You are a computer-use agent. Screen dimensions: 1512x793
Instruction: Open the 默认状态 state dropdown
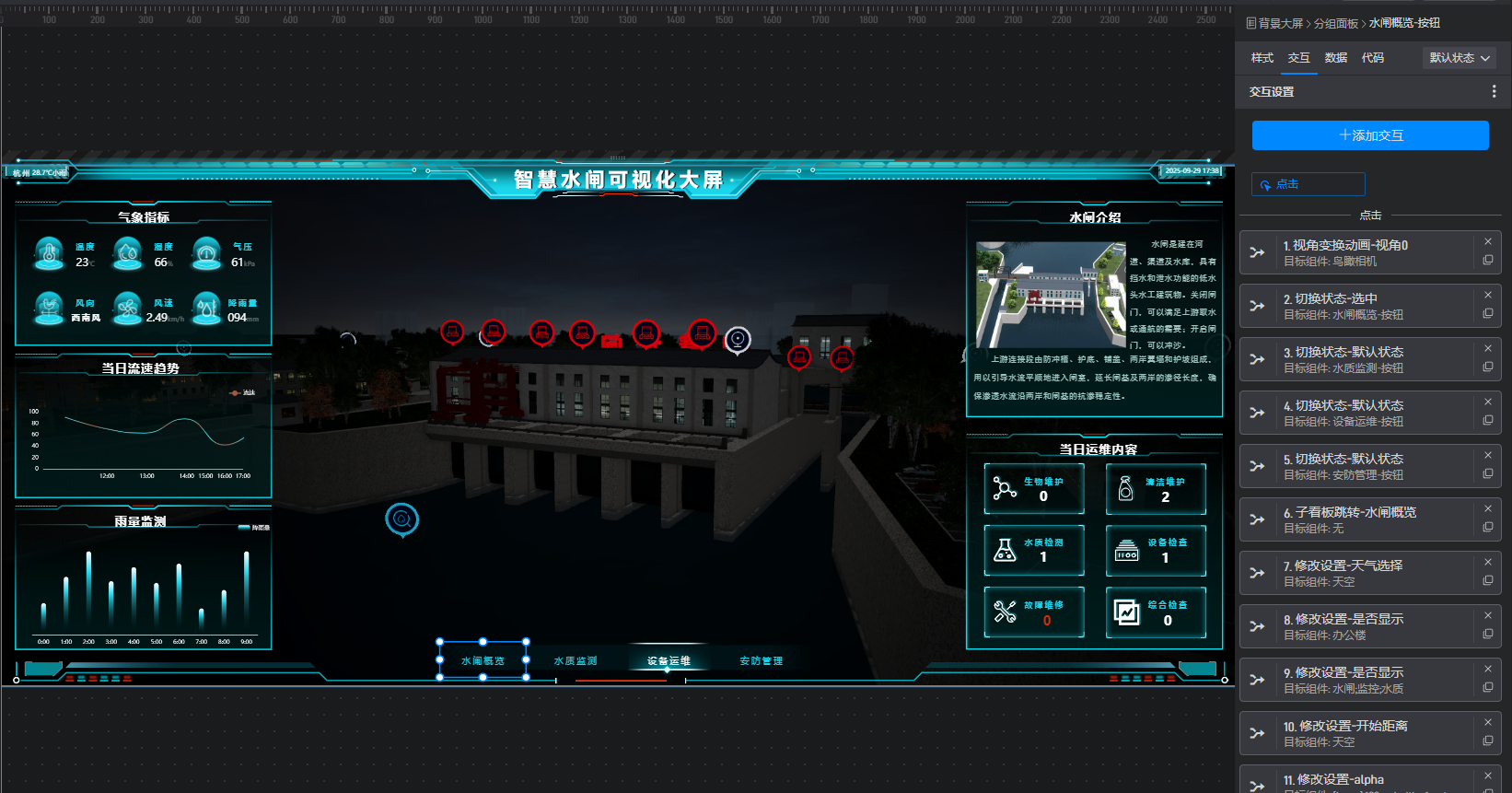coord(1459,58)
